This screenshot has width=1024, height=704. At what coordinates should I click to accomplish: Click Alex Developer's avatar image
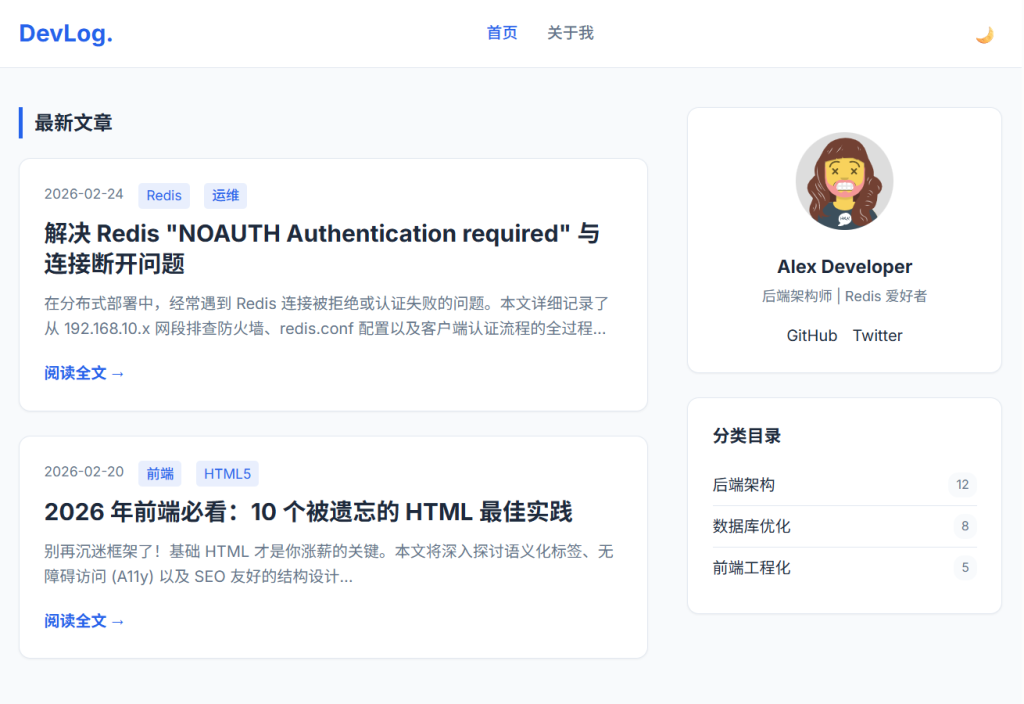[844, 182]
